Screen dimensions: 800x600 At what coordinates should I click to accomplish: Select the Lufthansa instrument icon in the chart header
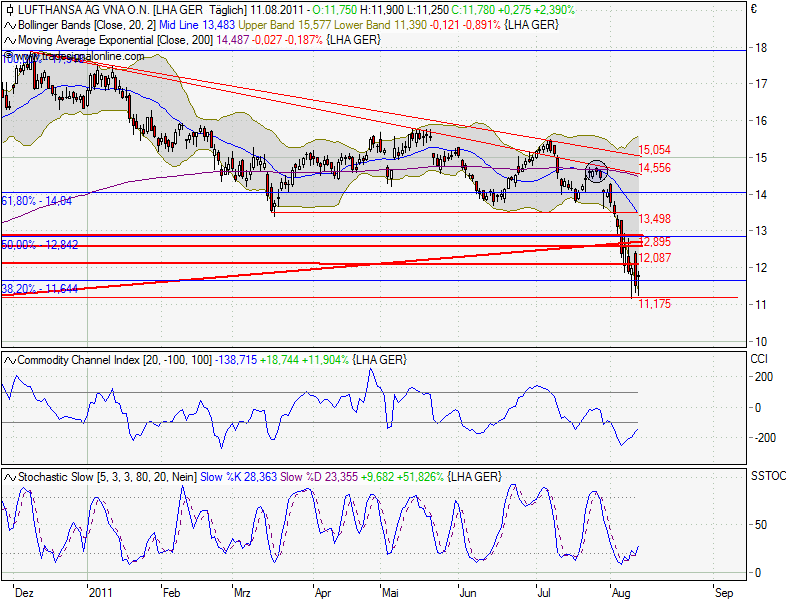pos(9,10)
